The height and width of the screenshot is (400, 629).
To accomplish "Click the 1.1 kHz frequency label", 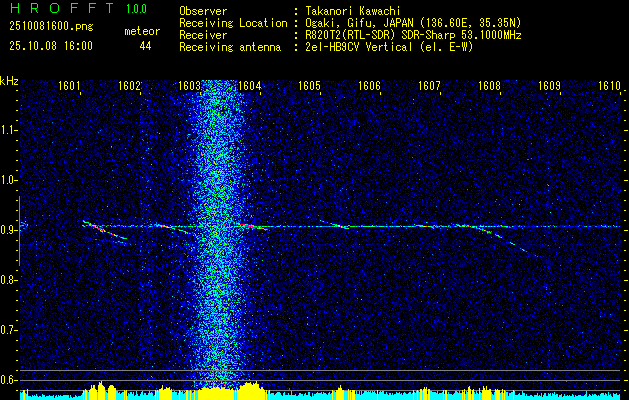I will 8,130.
